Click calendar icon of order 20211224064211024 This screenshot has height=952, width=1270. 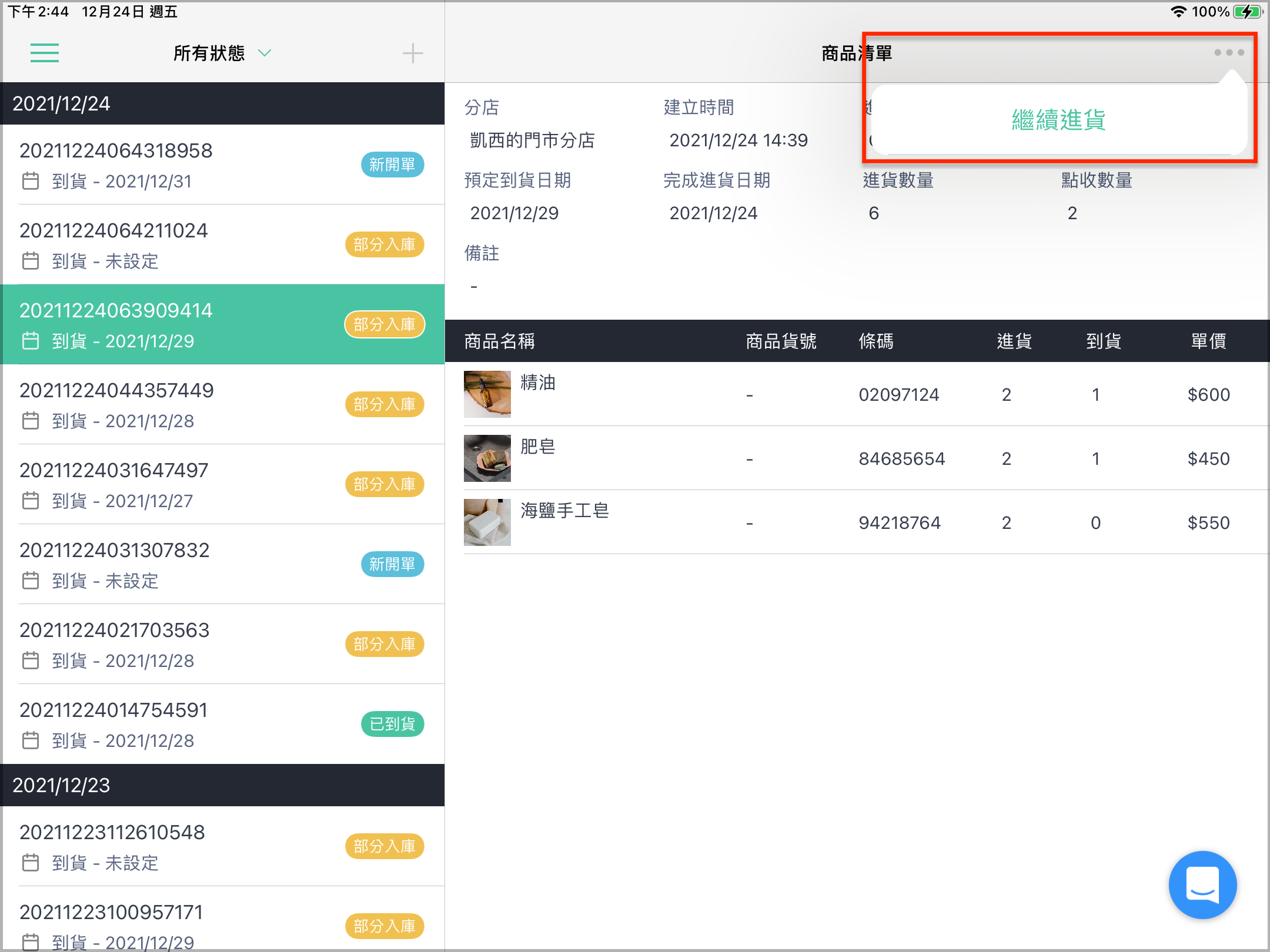tap(31, 261)
